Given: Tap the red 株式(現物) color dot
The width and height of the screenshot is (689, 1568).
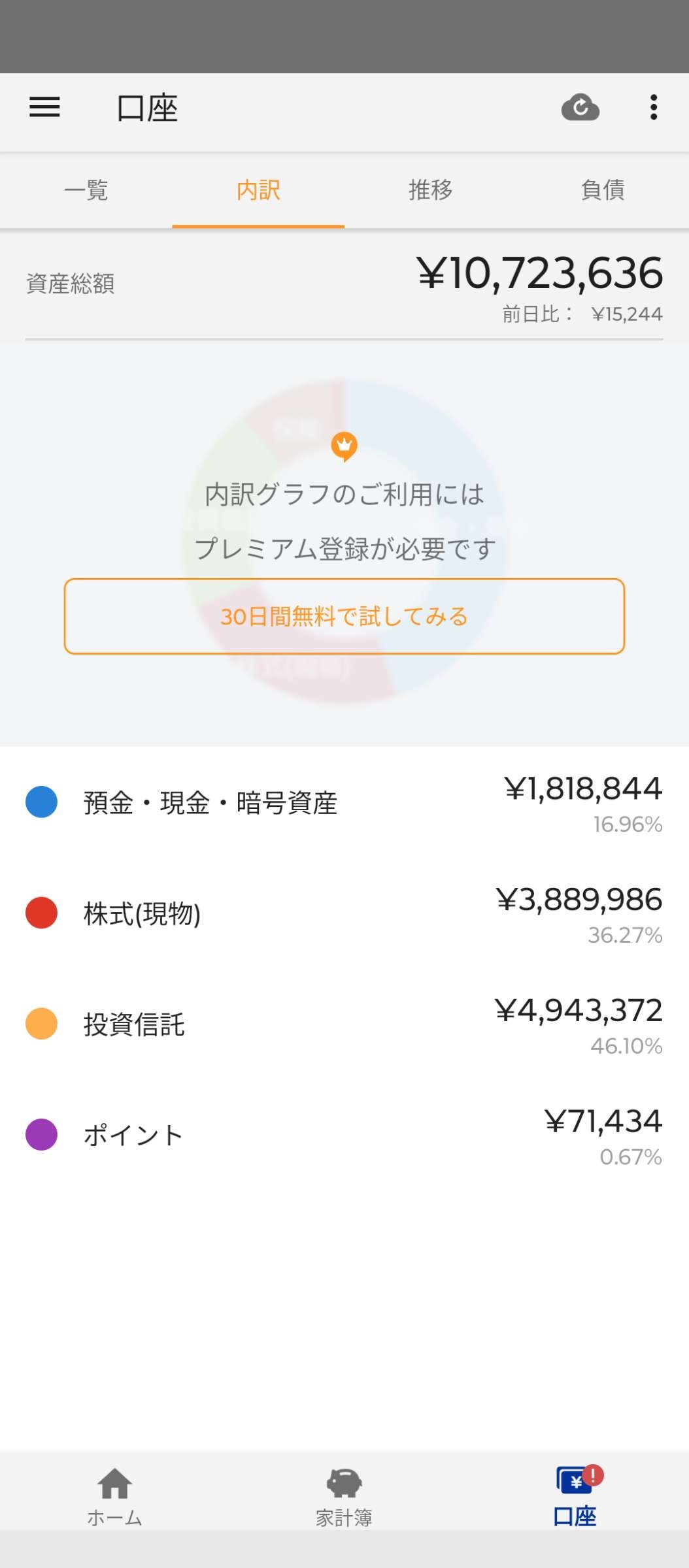Looking at the screenshot, I should coord(41,913).
